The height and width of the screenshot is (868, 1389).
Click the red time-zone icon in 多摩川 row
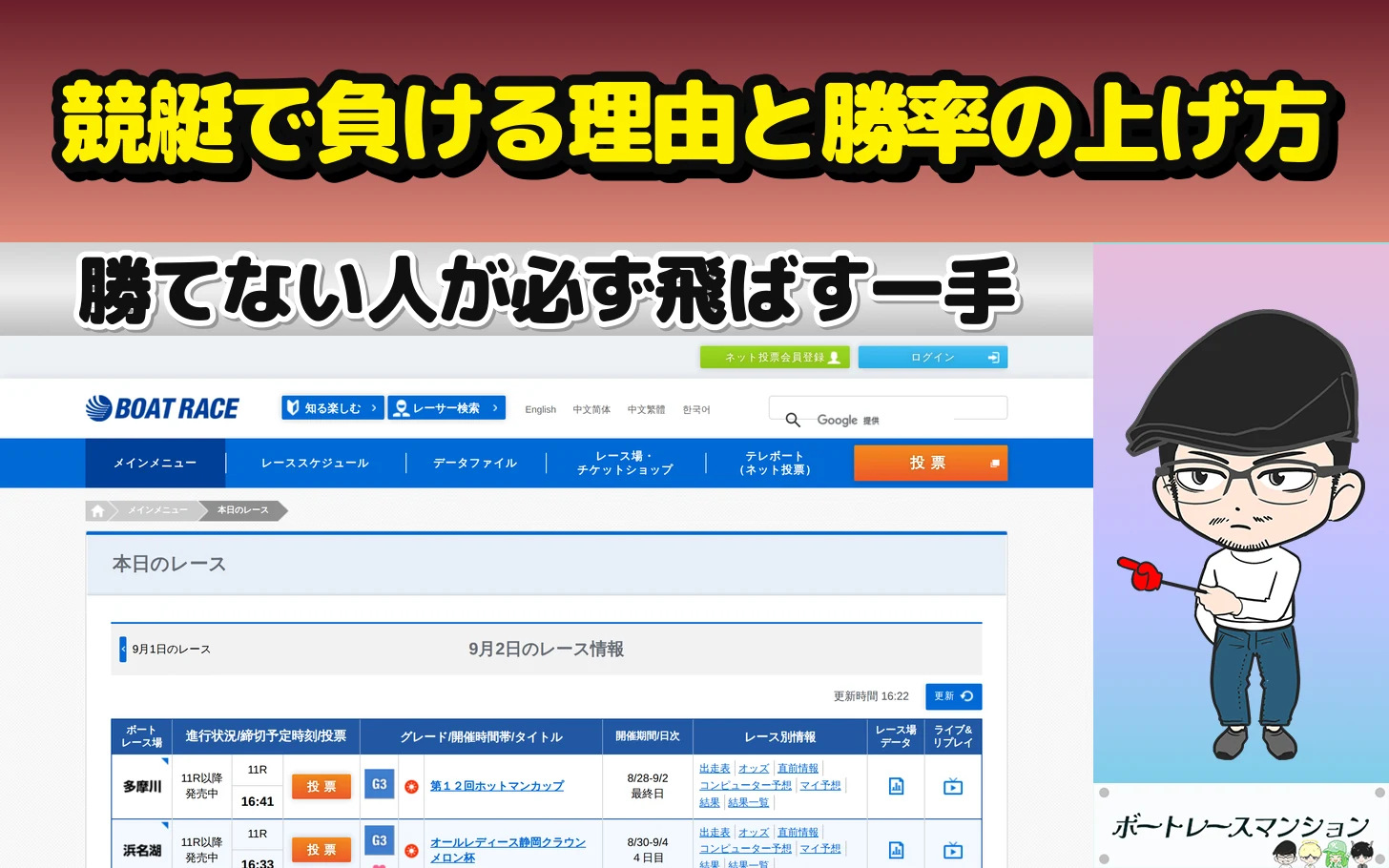pos(411,787)
